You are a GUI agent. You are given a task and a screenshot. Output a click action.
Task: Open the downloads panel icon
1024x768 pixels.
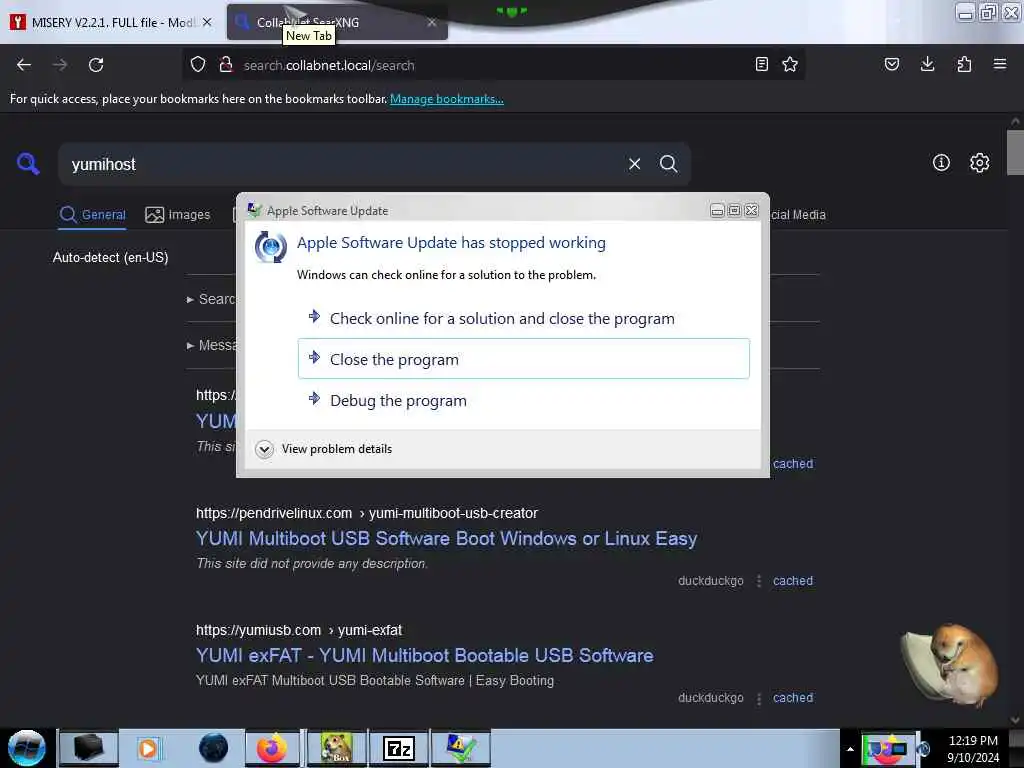pyautogui.click(x=927, y=64)
